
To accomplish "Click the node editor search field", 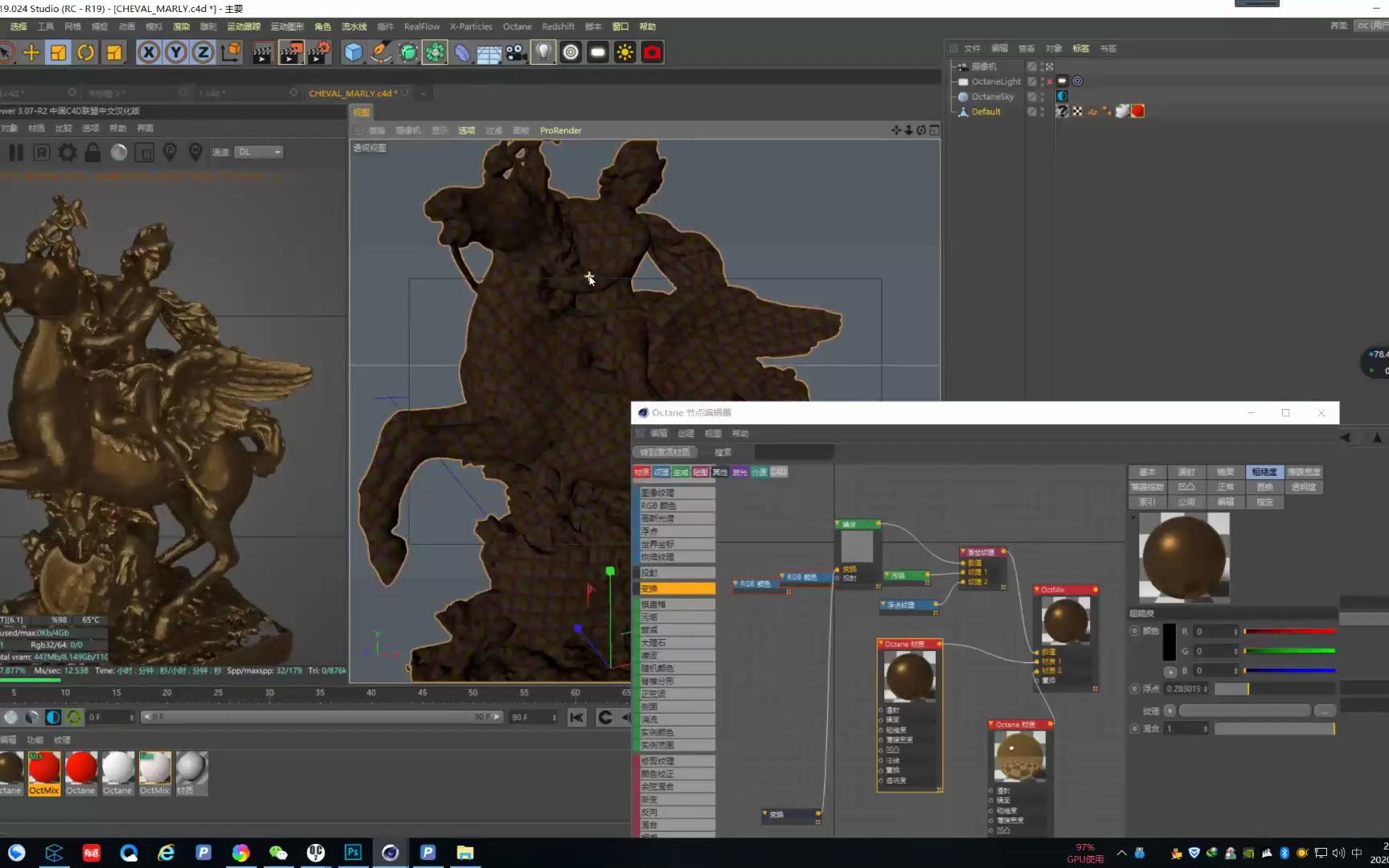I will pyautogui.click(x=794, y=452).
